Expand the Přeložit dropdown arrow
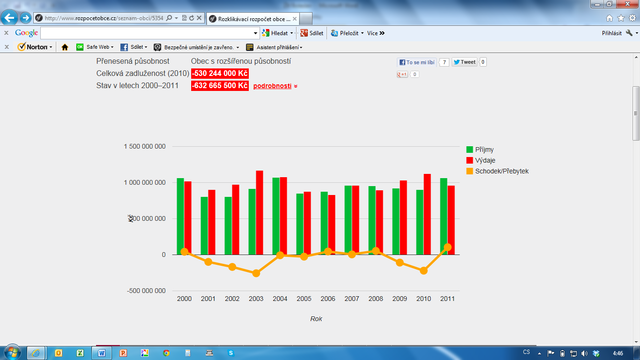 [362, 33]
